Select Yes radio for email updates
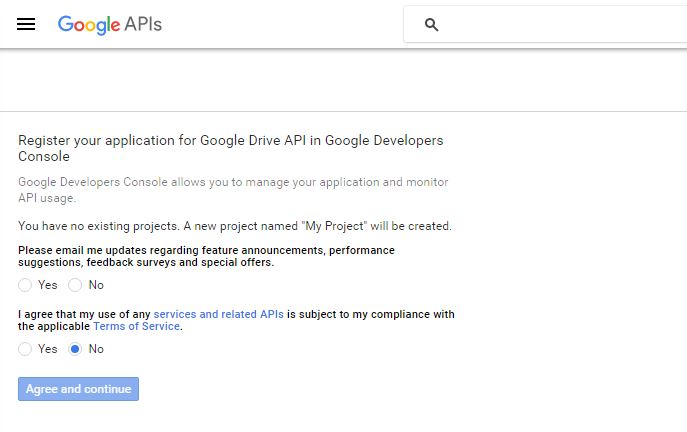Image resolution: width=687 pixels, height=432 pixels. [25, 285]
